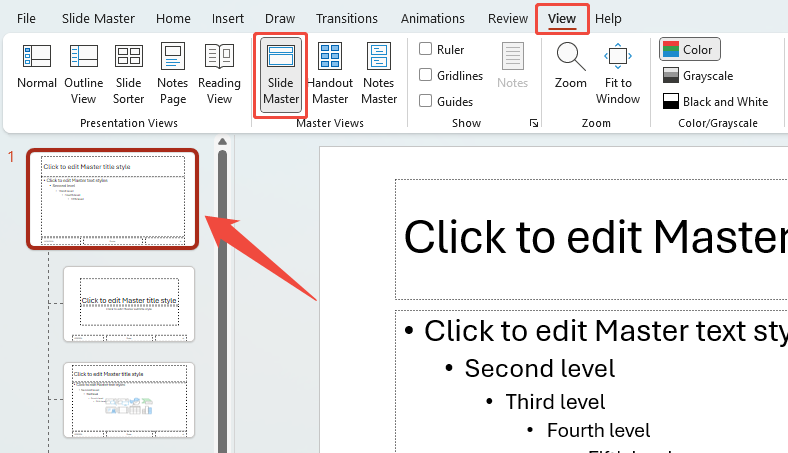Open the Zoom dialog magnifier
Image resolution: width=788 pixels, height=453 pixels.
570,65
